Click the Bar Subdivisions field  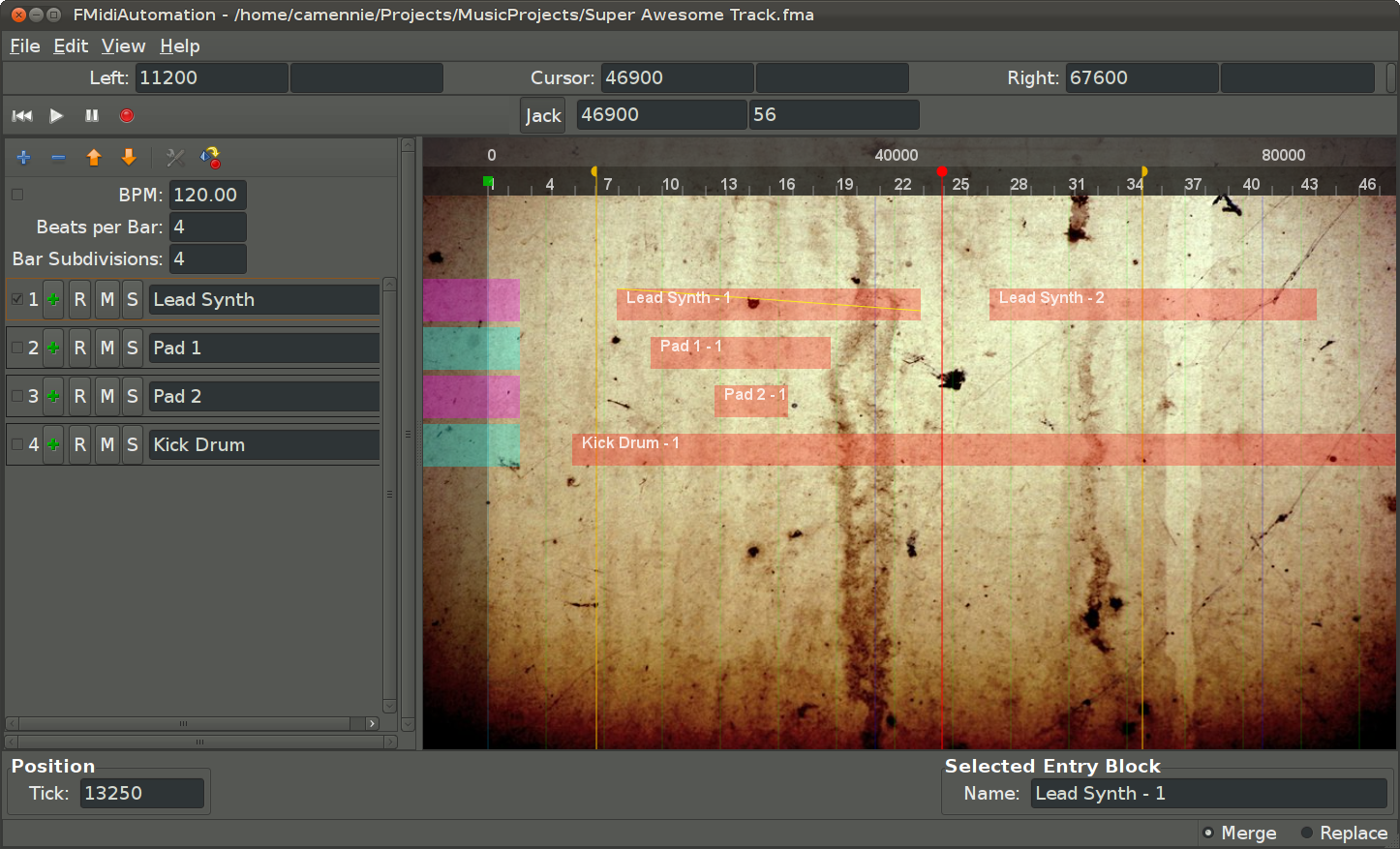coord(208,258)
